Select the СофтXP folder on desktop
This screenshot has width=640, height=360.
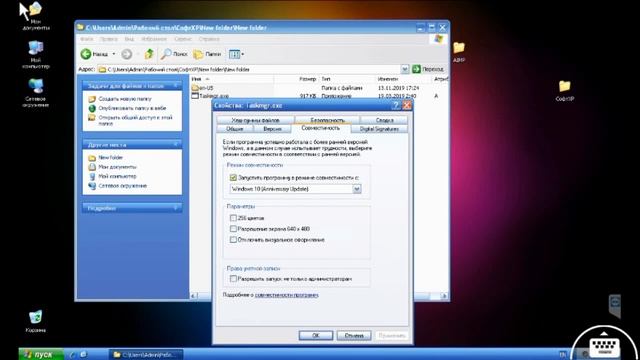[x=565, y=91]
